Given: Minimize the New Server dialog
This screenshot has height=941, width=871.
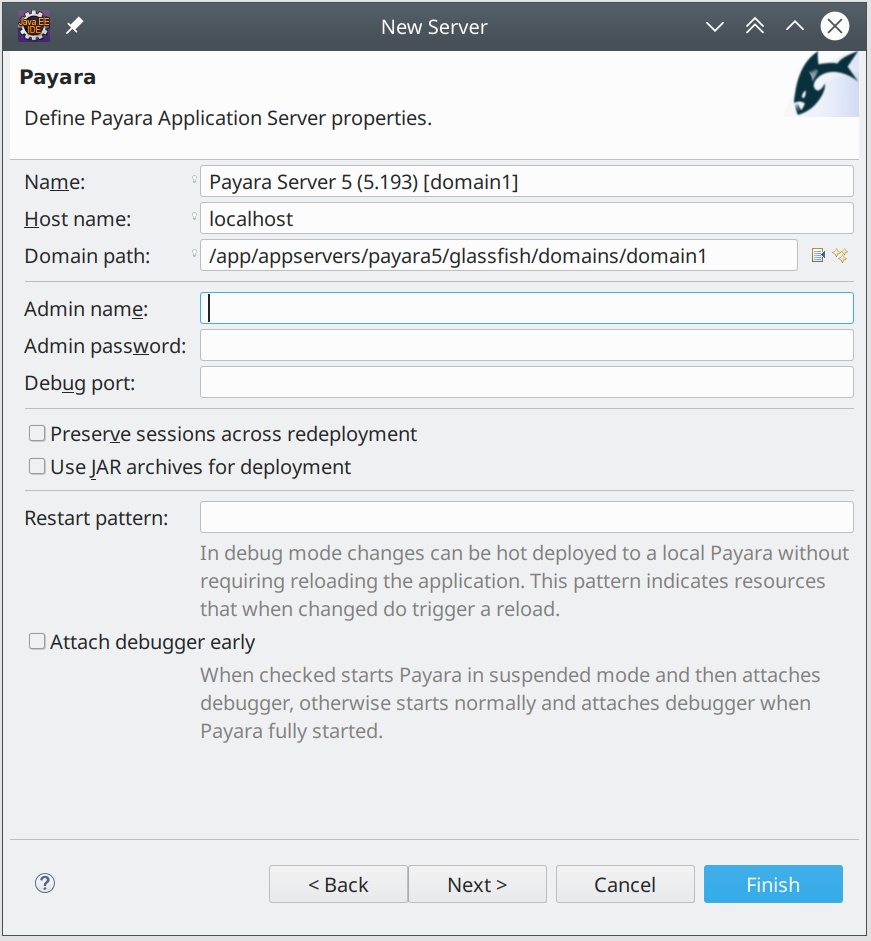Looking at the screenshot, I should [x=714, y=26].
